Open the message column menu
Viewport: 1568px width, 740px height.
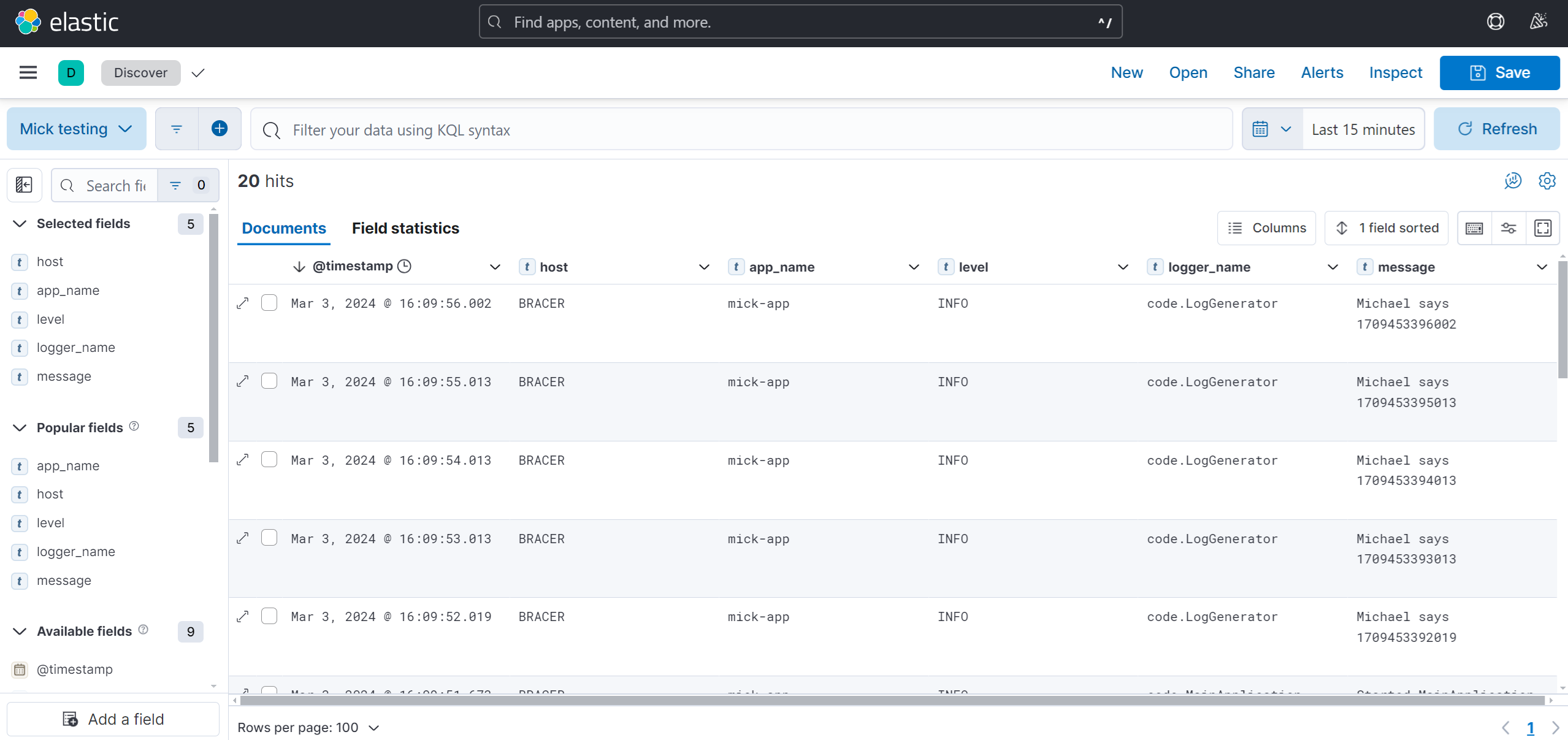click(x=1542, y=267)
